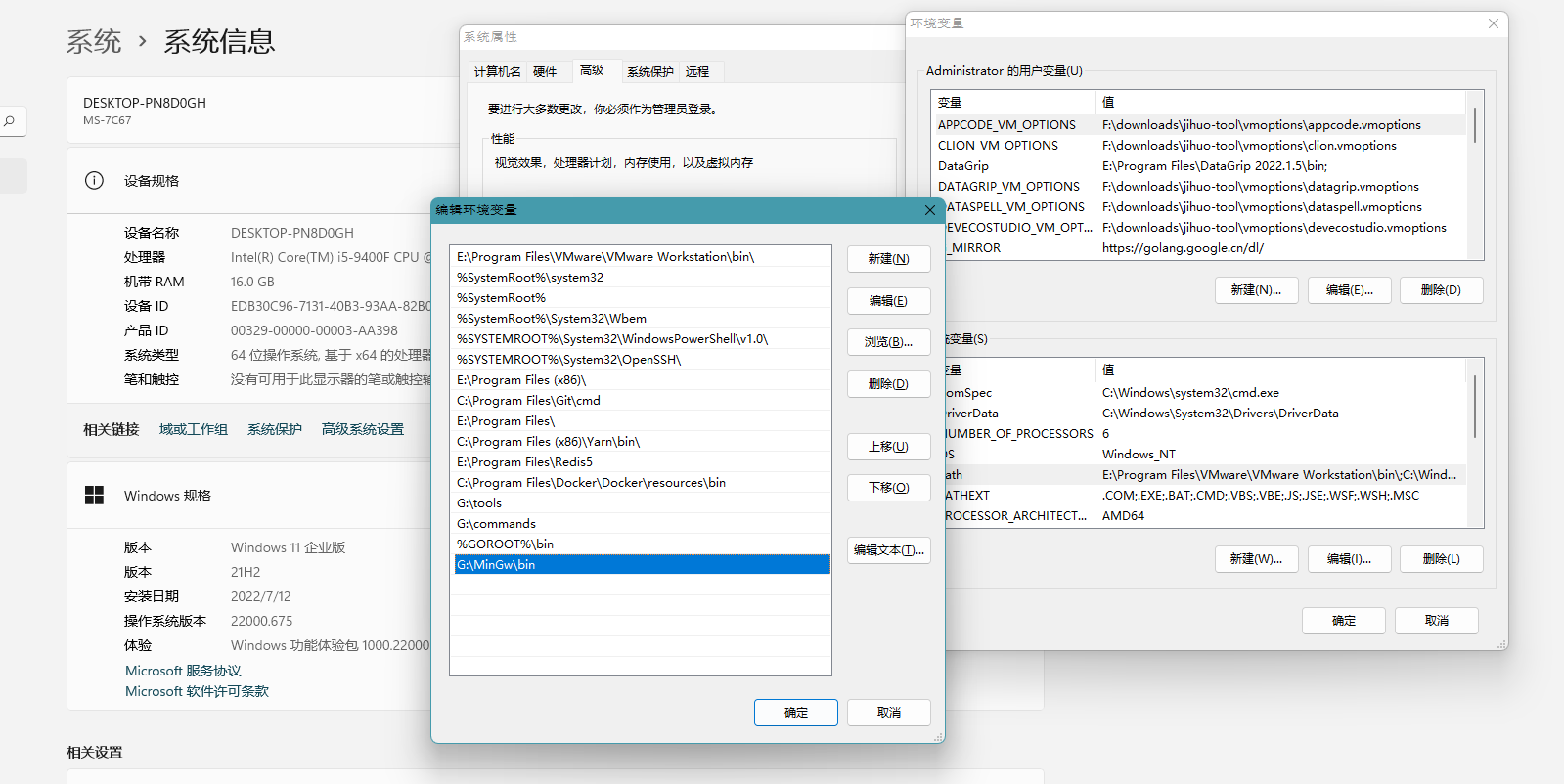Confirm the edit dialog with 确定
The image size is (1564, 784).
click(x=796, y=713)
